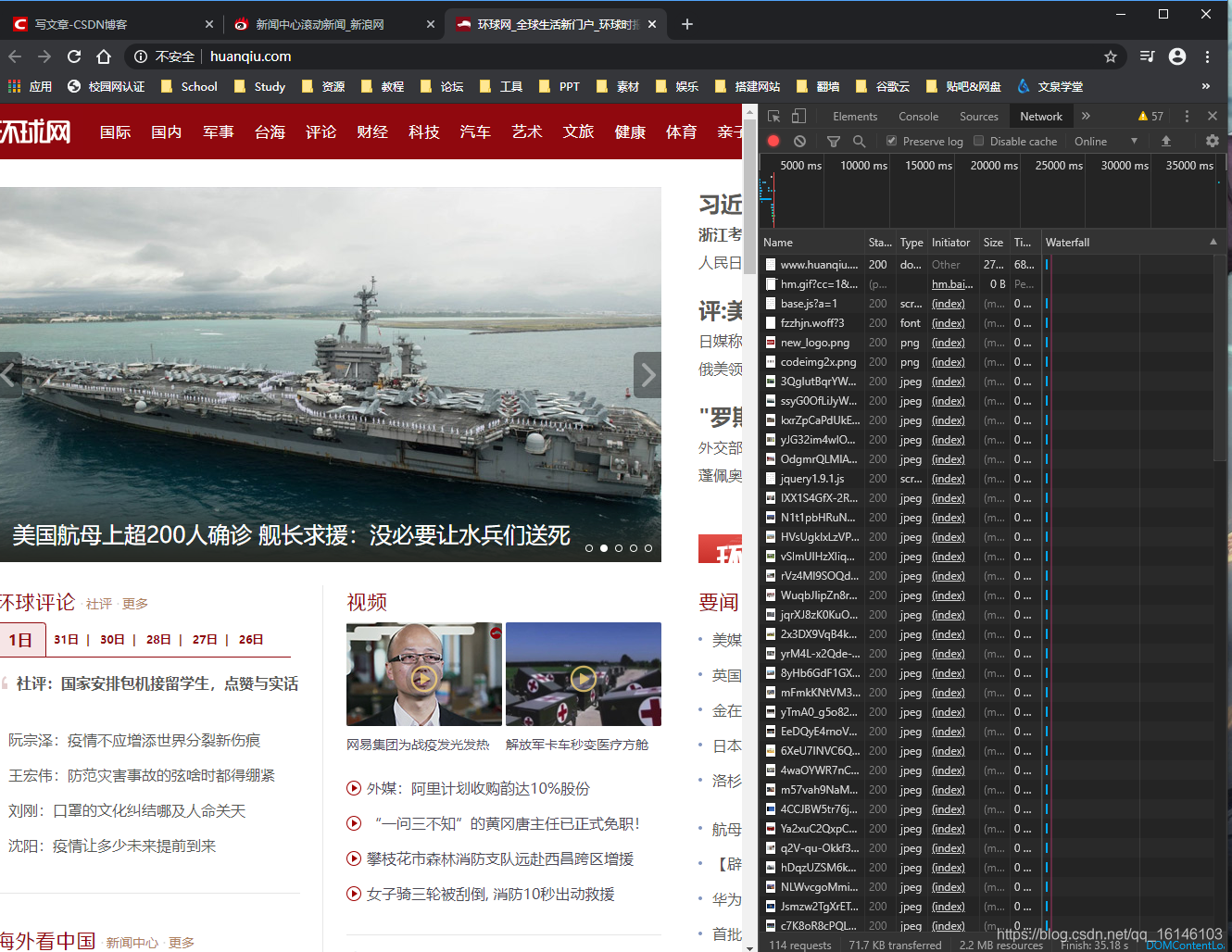Screen dimensions: 1232x952
Task: Switch to the Elements tab
Action: (855, 116)
